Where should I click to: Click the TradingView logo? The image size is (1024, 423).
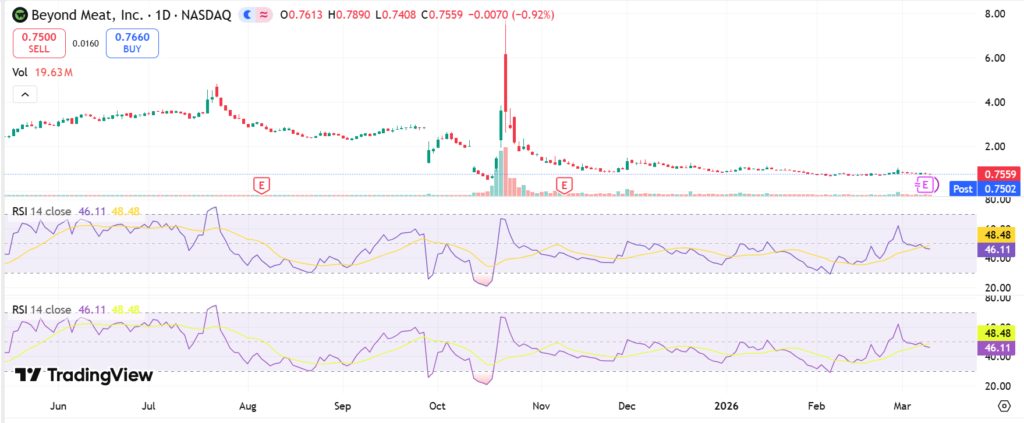(85, 375)
